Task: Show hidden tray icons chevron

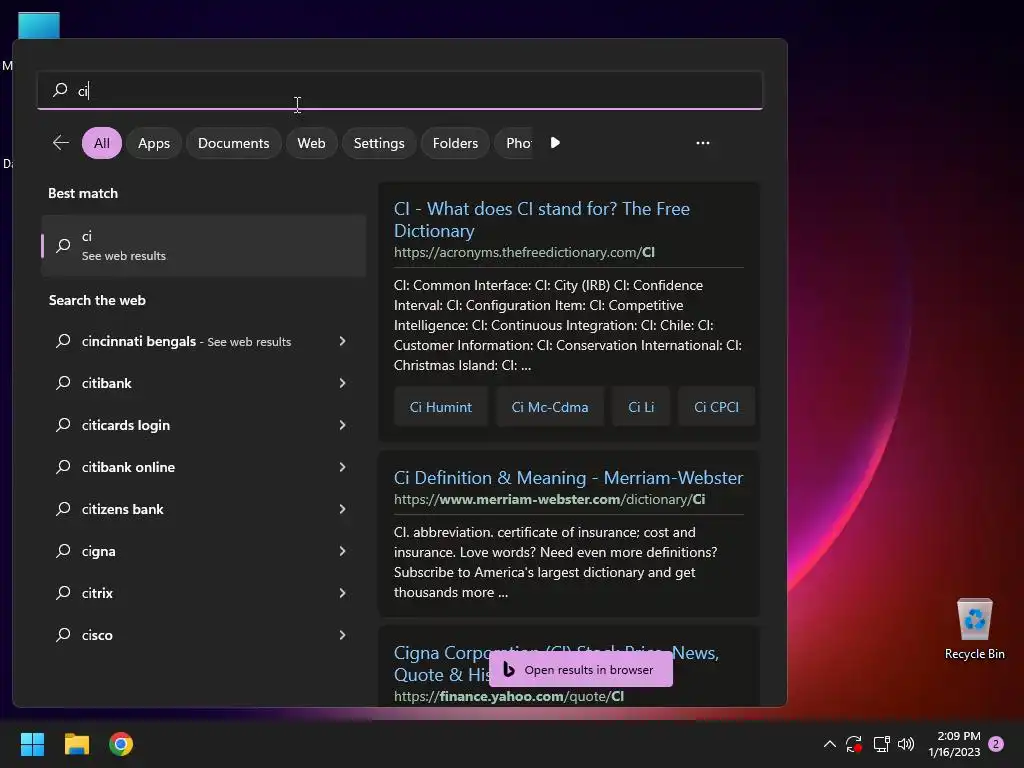Action: pyautogui.click(x=829, y=744)
